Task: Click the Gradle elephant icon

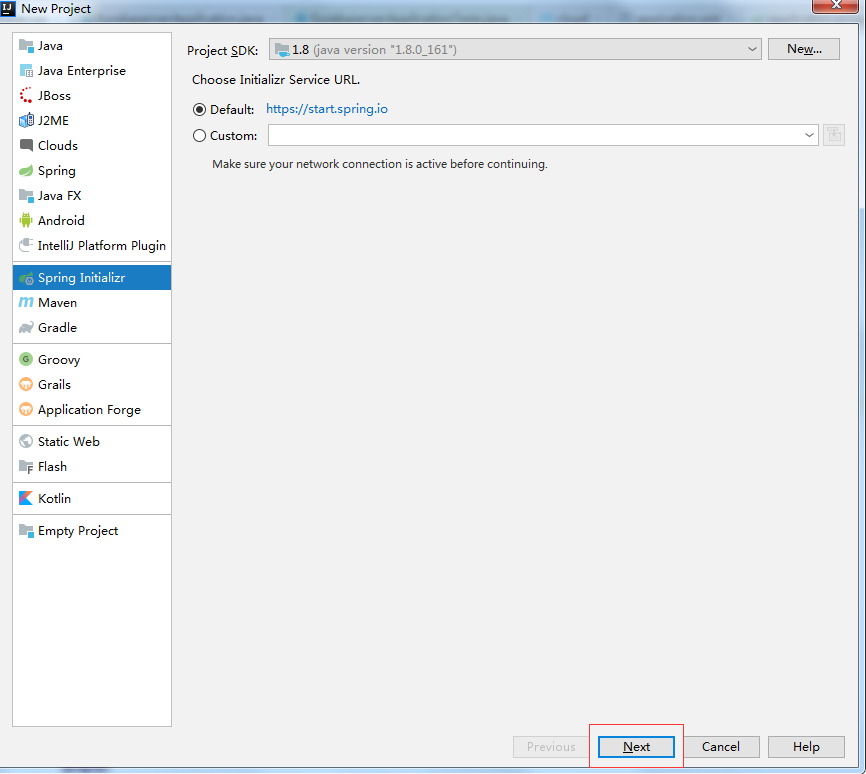Action: pos(26,328)
